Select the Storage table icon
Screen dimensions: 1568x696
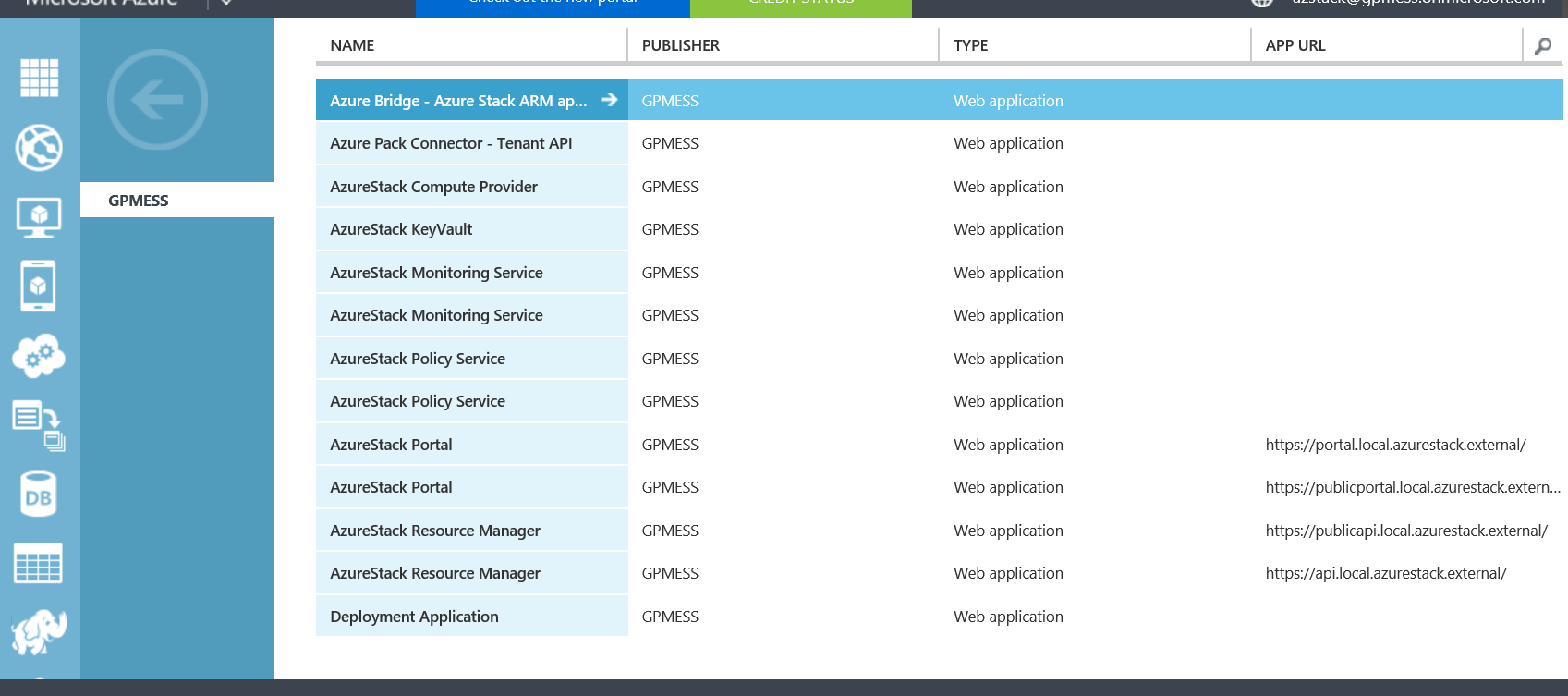[x=39, y=563]
